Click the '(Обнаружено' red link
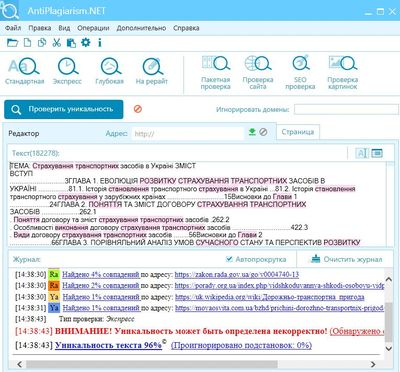Viewport: 400px width, 372px height. [356, 331]
